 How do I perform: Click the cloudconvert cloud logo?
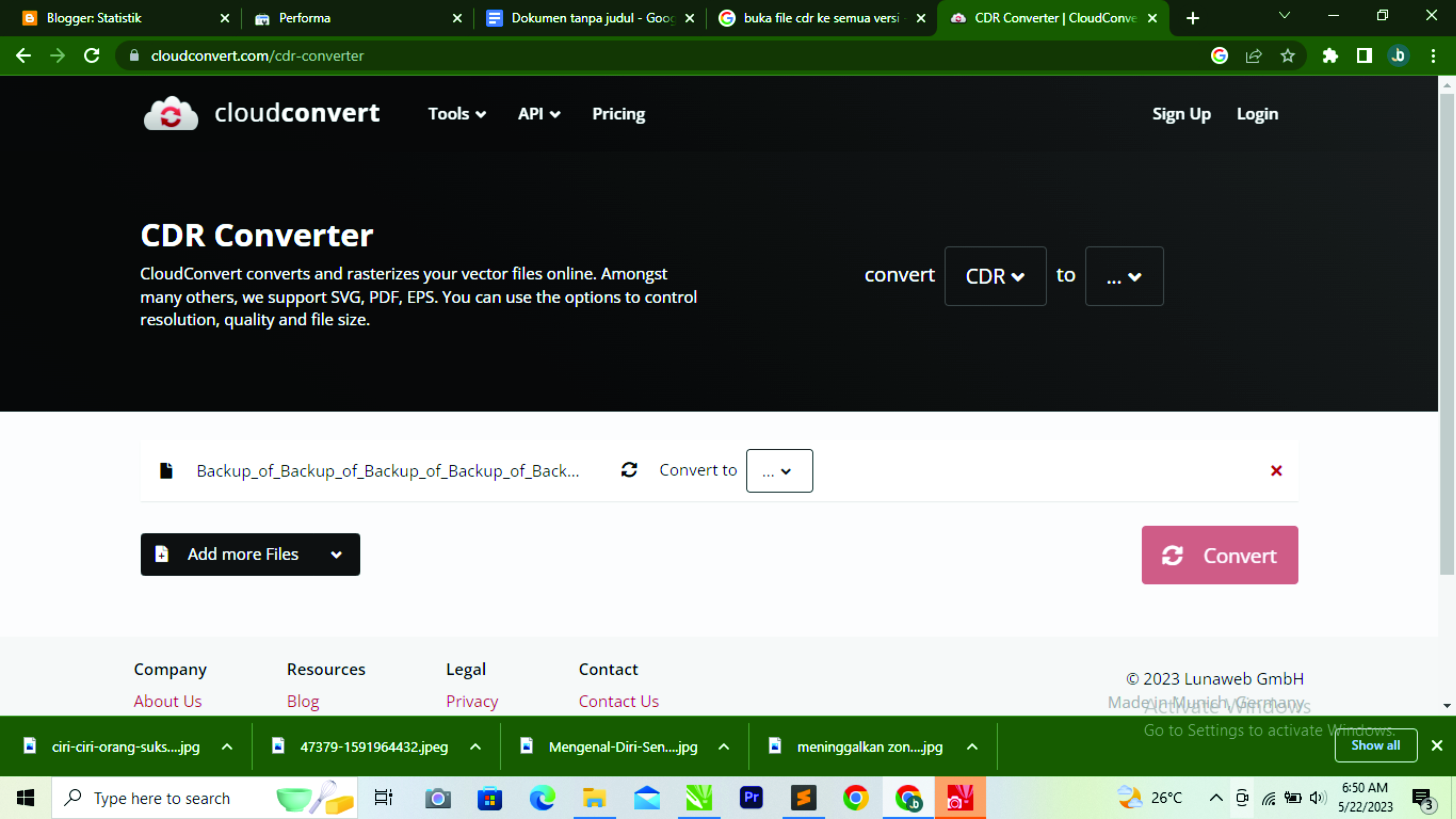[x=171, y=114]
